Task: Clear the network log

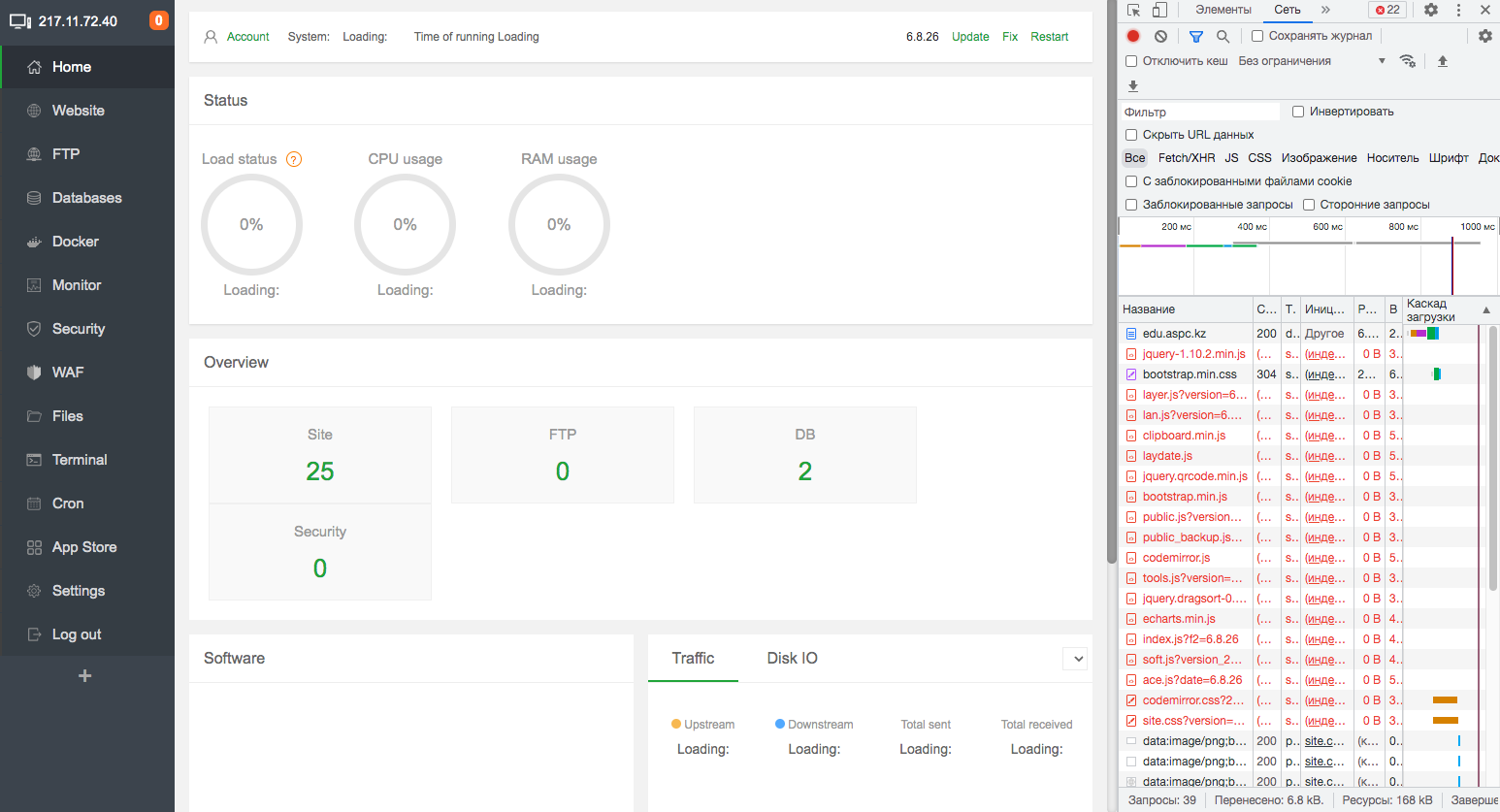Action: (x=1160, y=36)
